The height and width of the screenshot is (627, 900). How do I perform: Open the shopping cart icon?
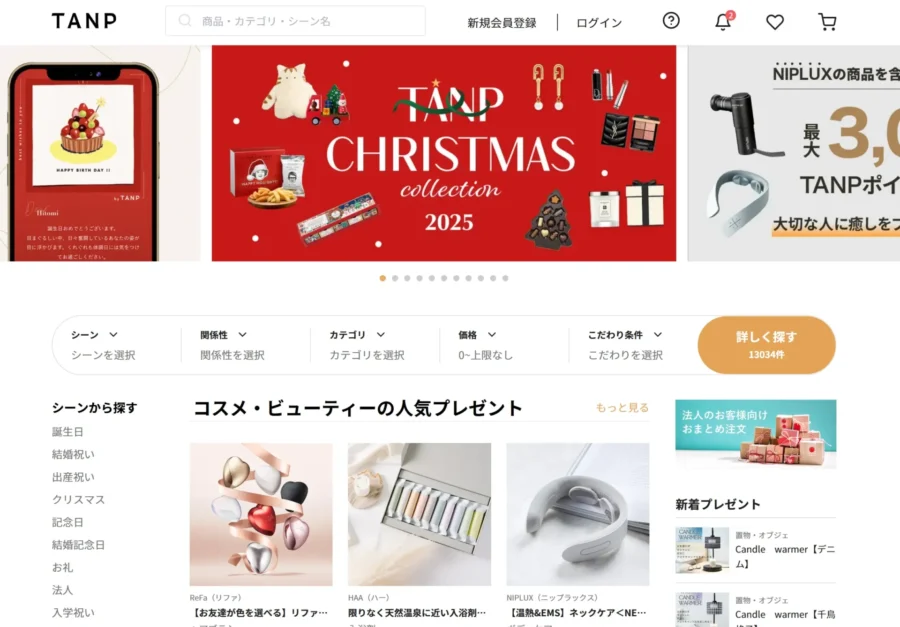coord(827,22)
